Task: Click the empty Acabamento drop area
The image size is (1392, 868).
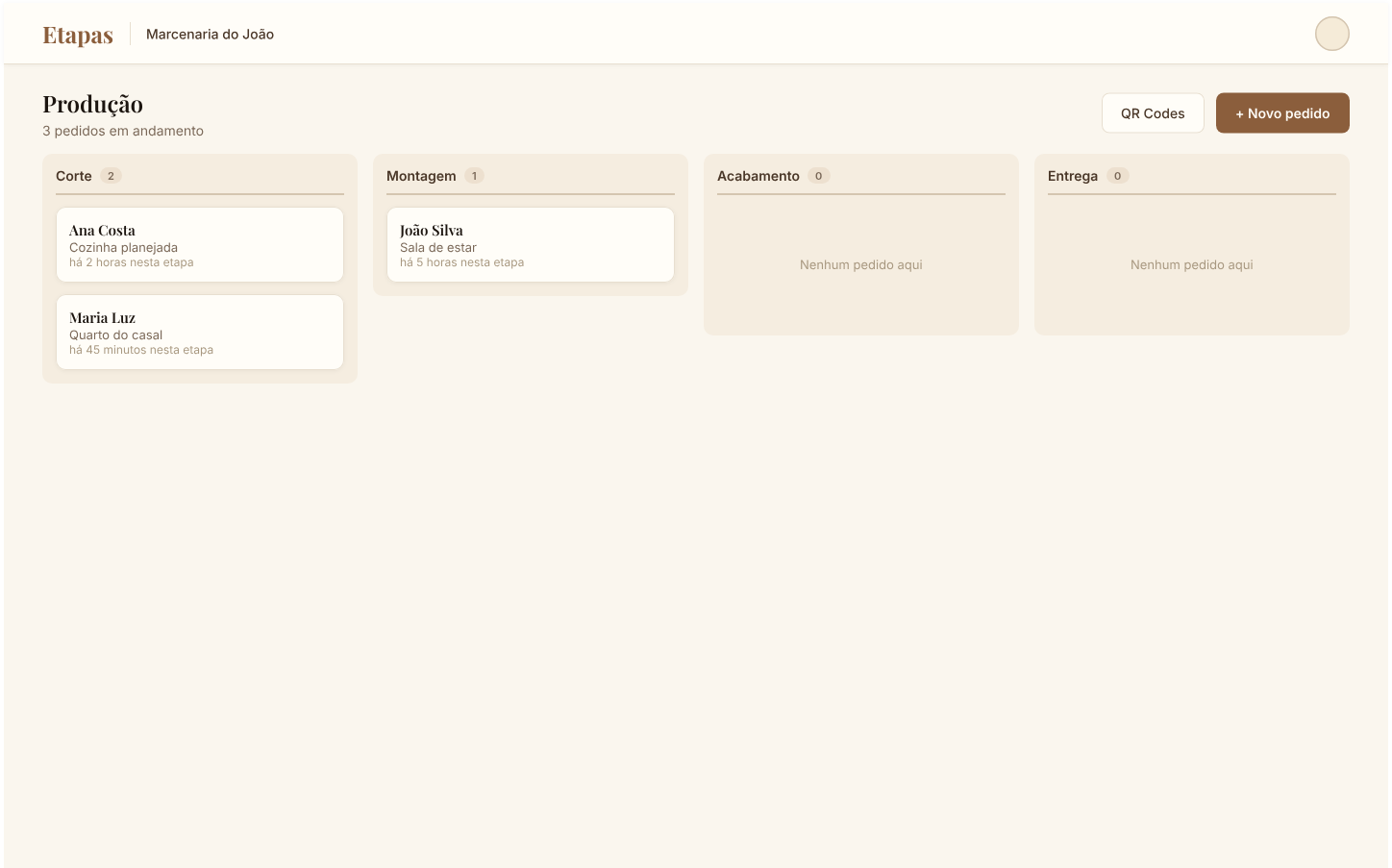Action: pyautogui.click(x=860, y=264)
